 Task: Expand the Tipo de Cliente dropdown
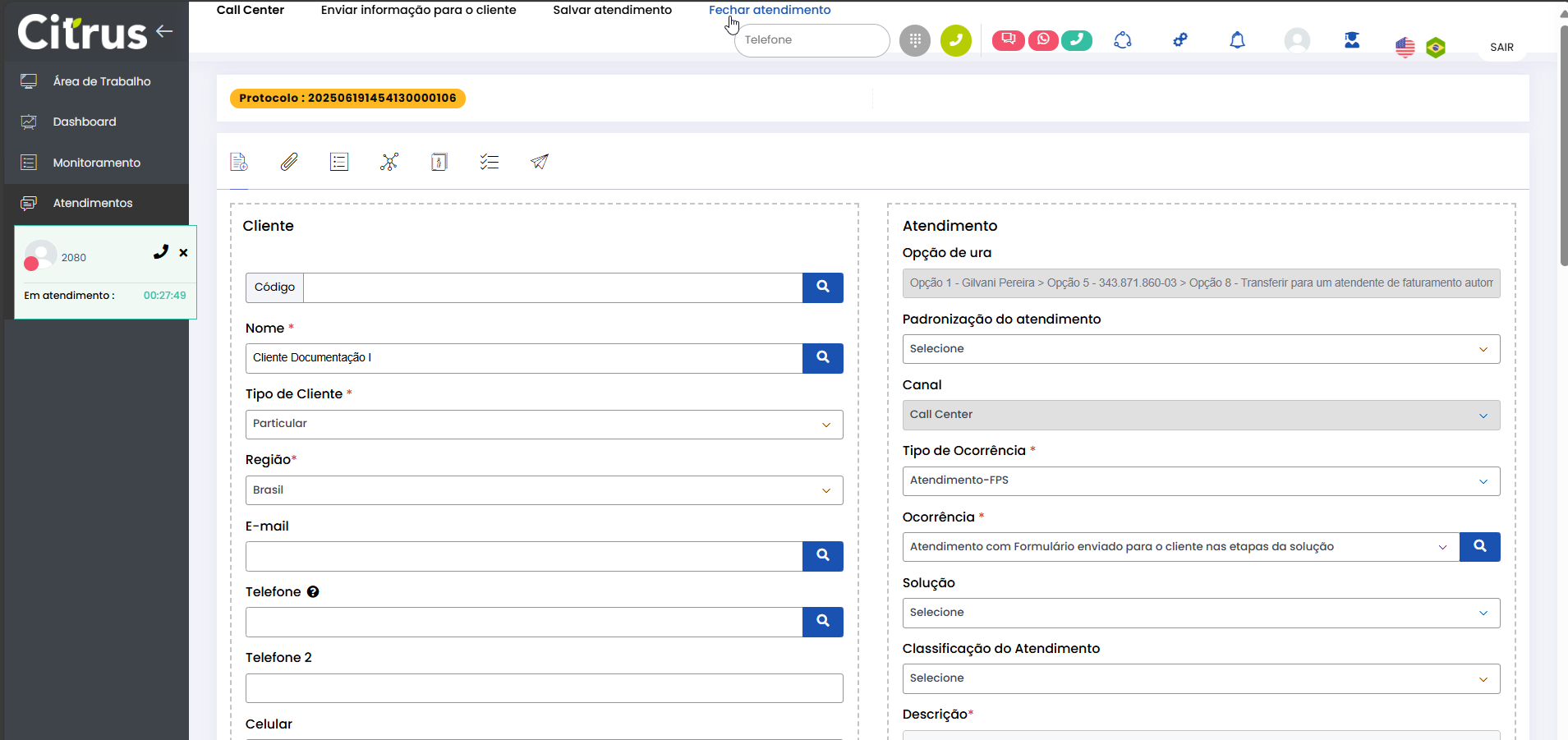[x=544, y=425]
